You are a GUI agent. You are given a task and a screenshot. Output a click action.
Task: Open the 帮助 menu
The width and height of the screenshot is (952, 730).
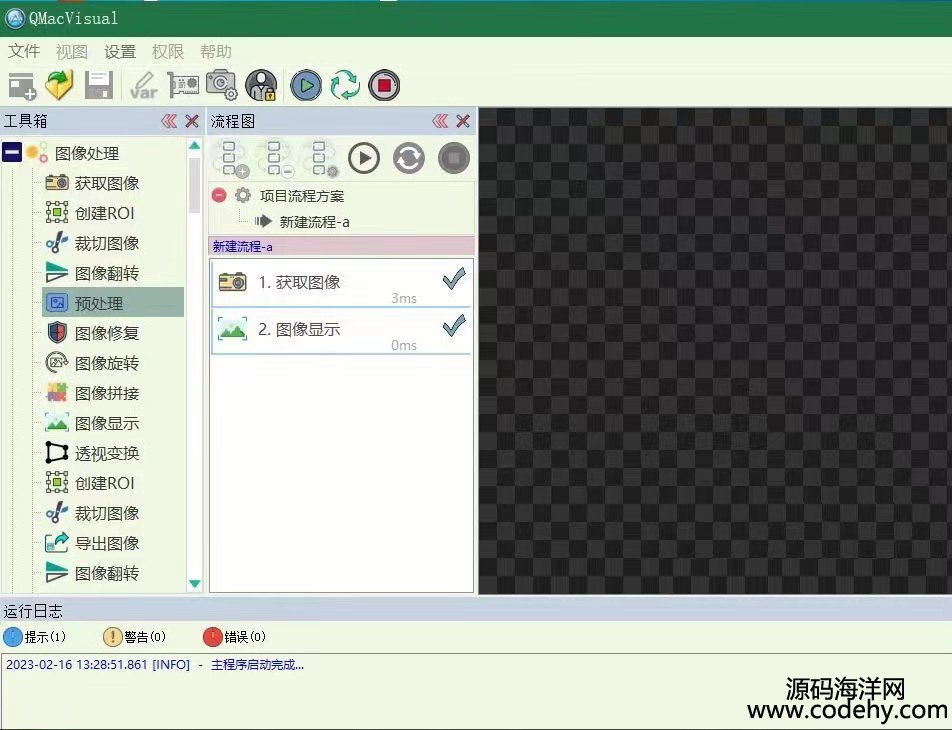pos(216,52)
